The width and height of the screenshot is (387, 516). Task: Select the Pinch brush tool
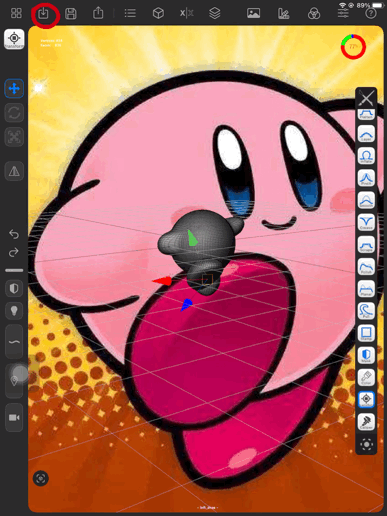coord(366,178)
